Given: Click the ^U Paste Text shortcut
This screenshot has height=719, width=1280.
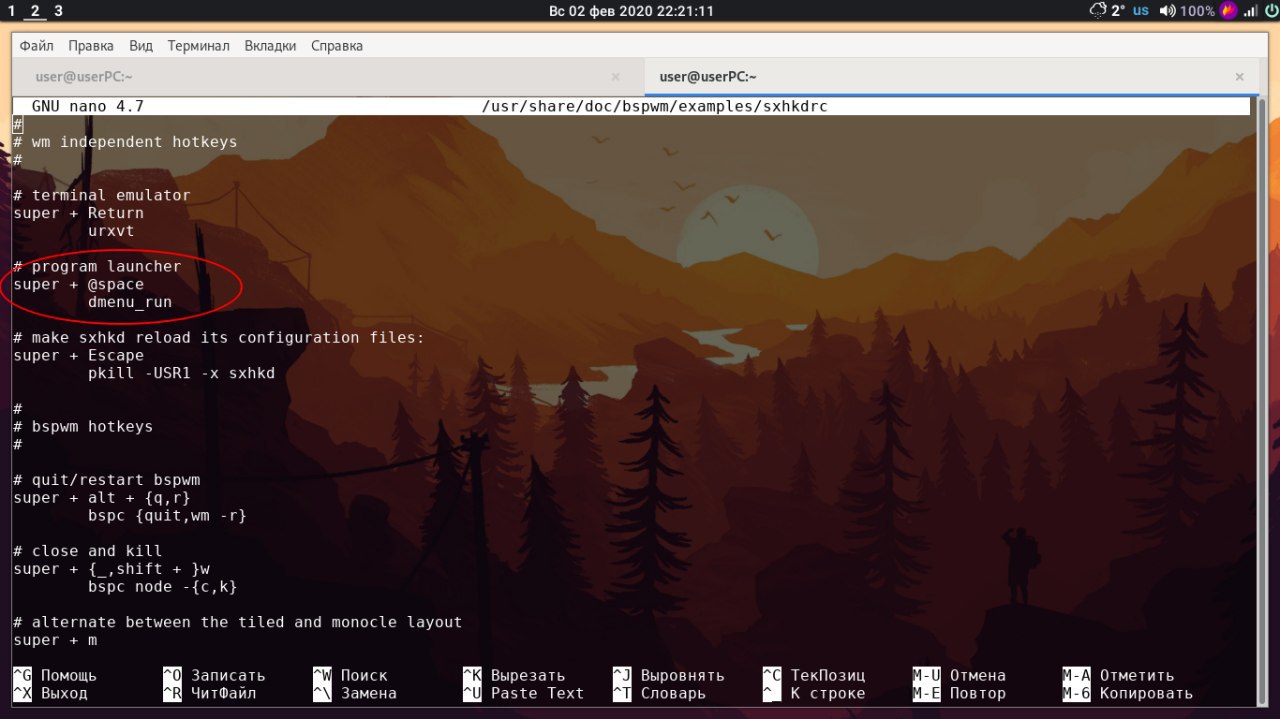Looking at the screenshot, I should (523, 693).
